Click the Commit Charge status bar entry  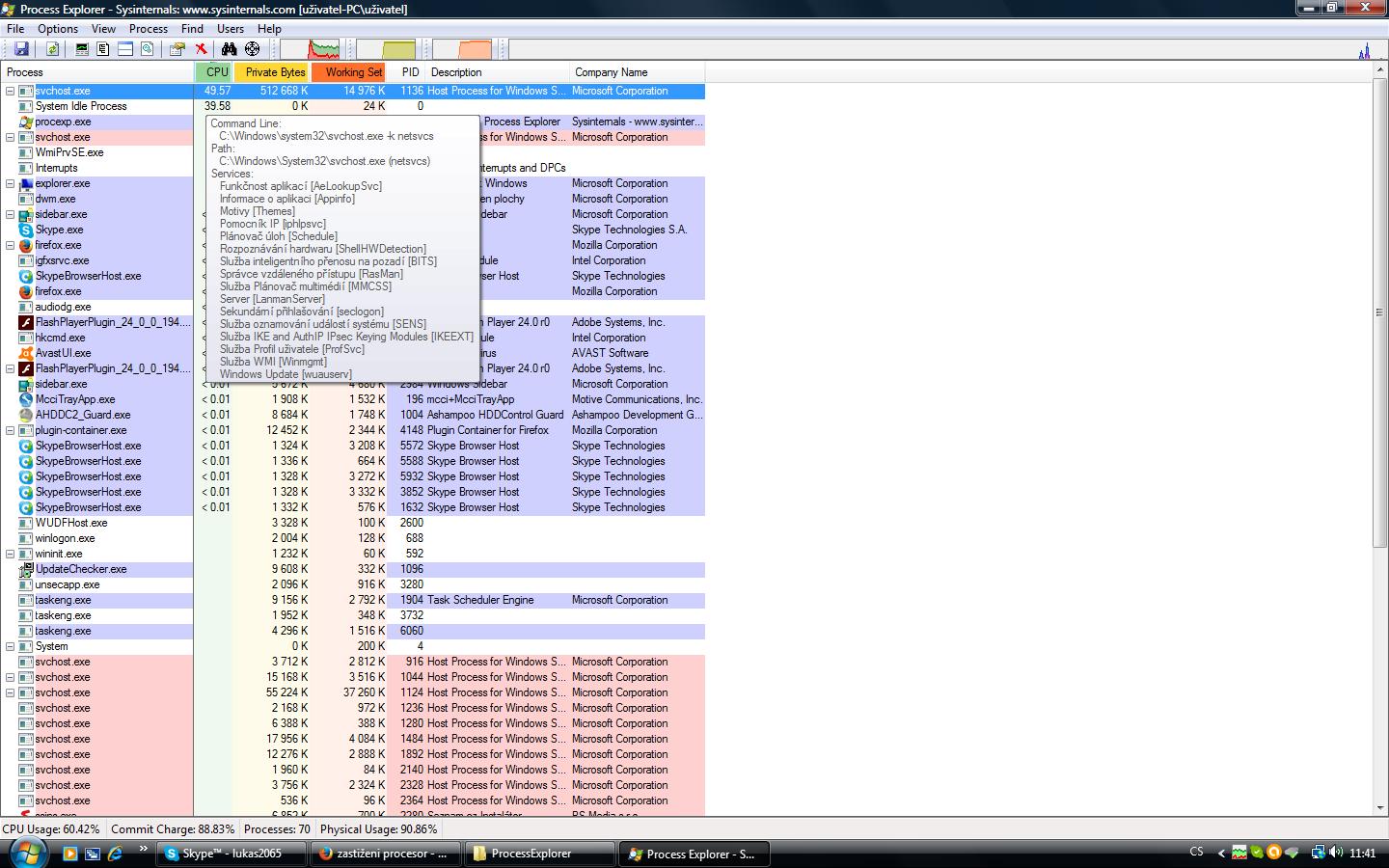pyautogui.click(x=173, y=829)
